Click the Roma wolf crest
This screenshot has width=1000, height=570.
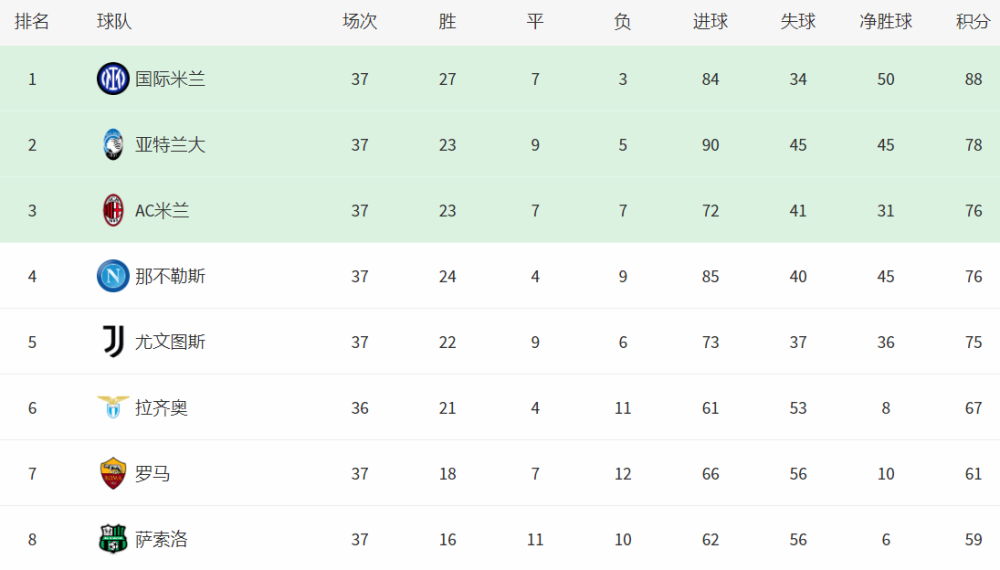tap(113, 473)
